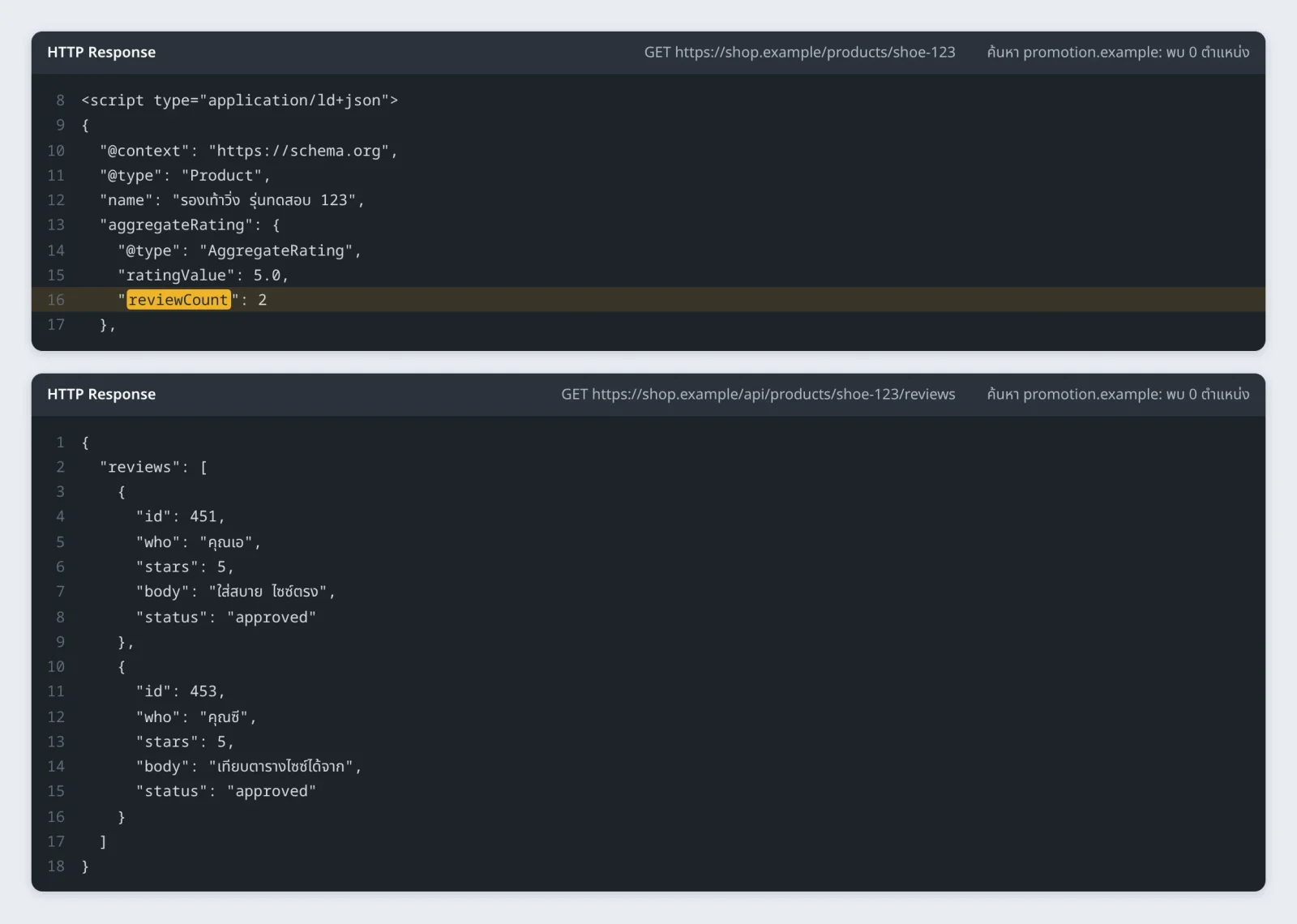The width and height of the screenshot is (1297, 924).
Task: Click the search result text in the shoe-123 product response header
Action: pos(1118,53)
